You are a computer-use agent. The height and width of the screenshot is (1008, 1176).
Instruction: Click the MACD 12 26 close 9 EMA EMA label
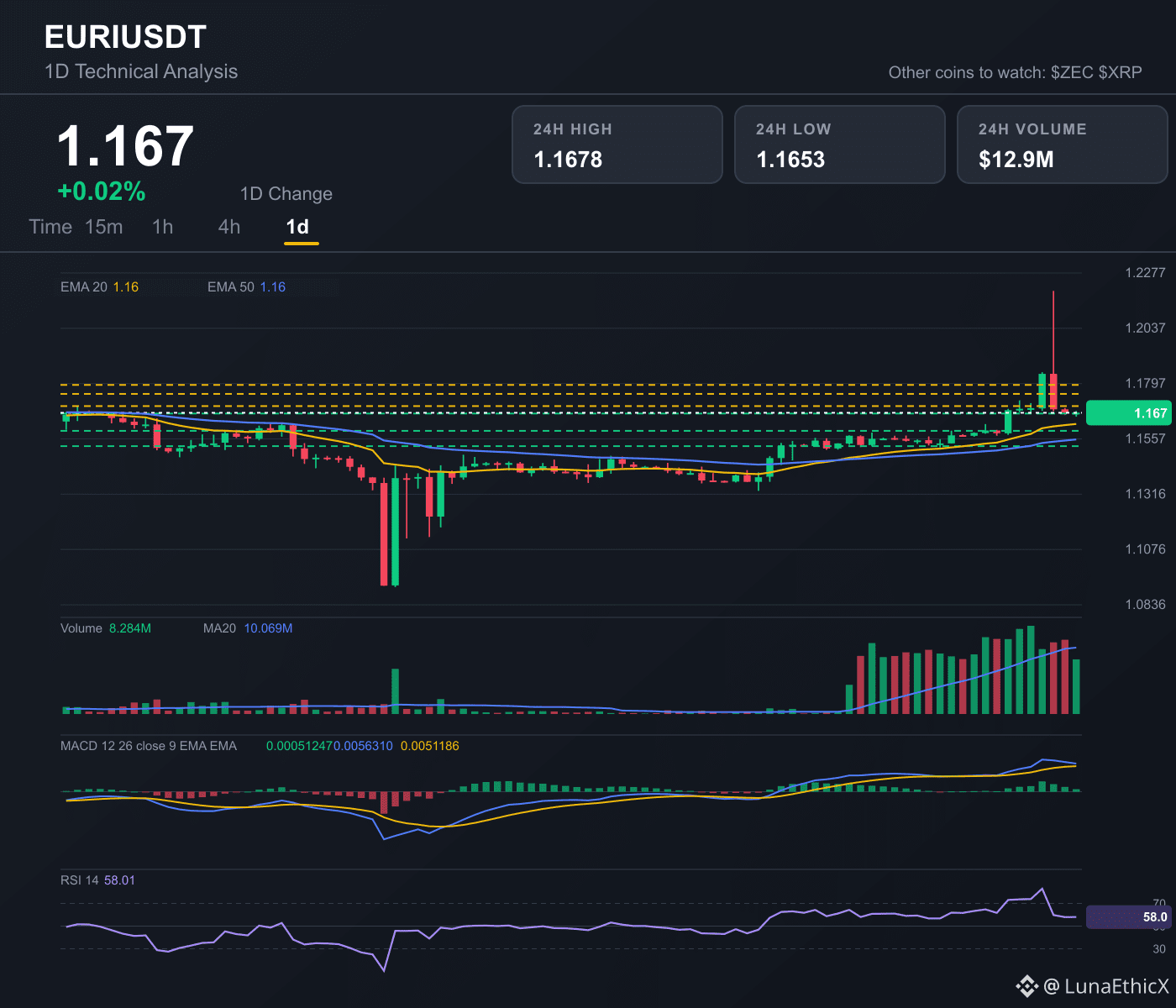click(x=149, y=746)
